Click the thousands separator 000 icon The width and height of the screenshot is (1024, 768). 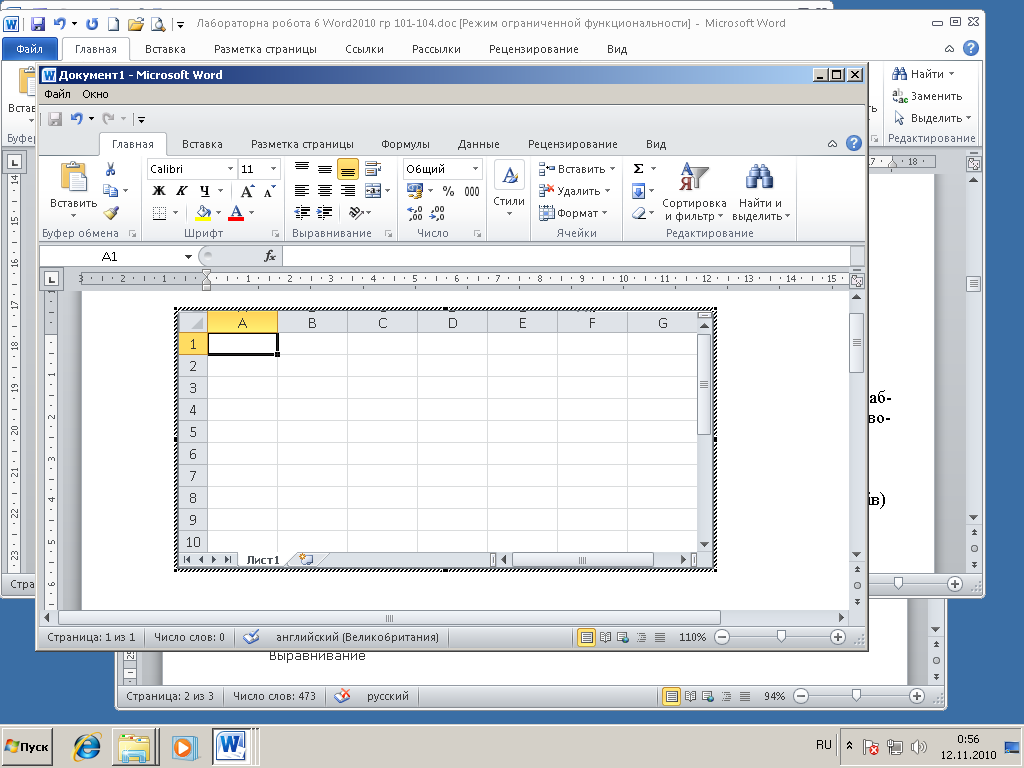click(x=472, y=191)
